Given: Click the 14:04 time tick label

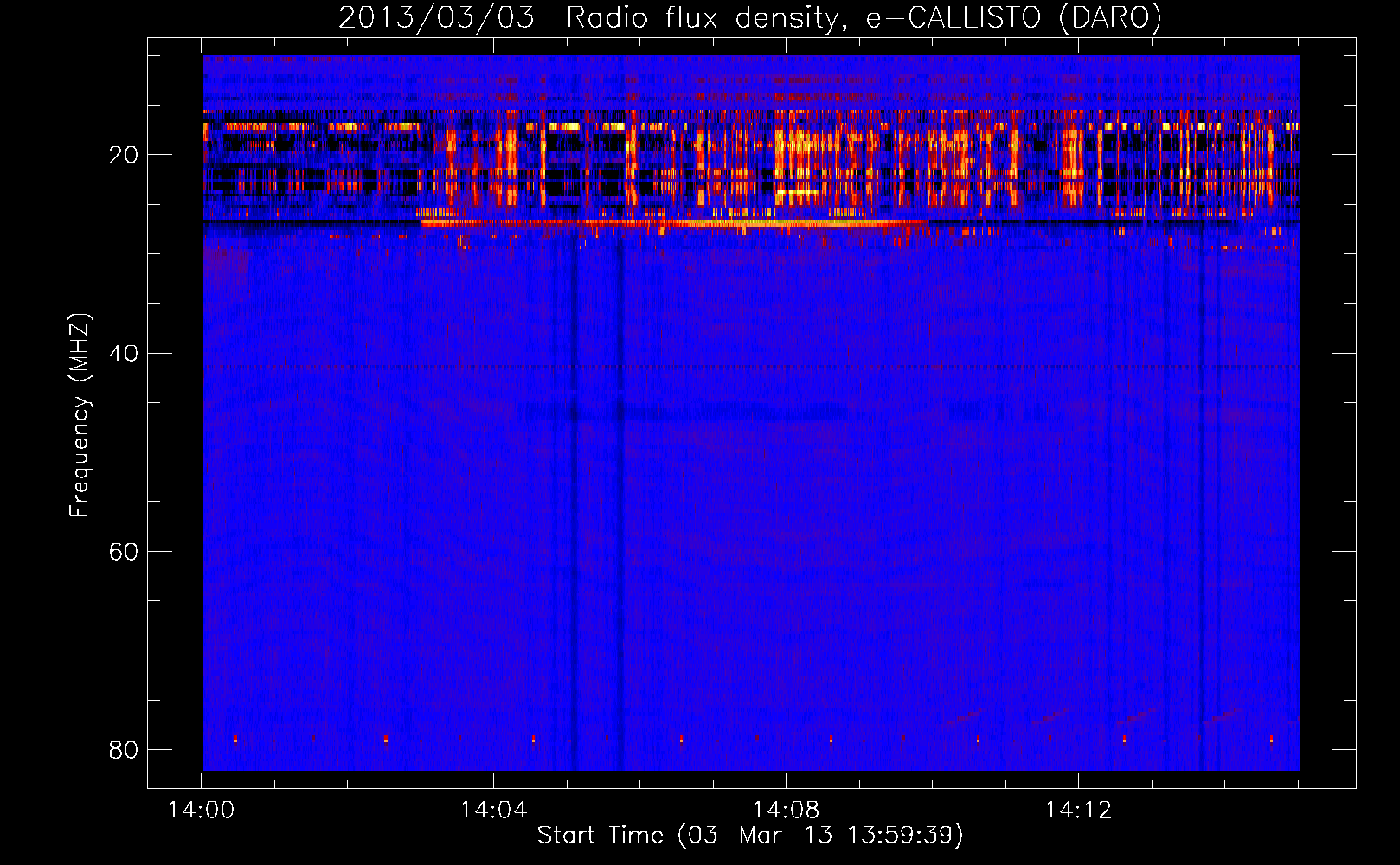Looking at the screenshot, I should pyautogui.click(x=493, y=810).
